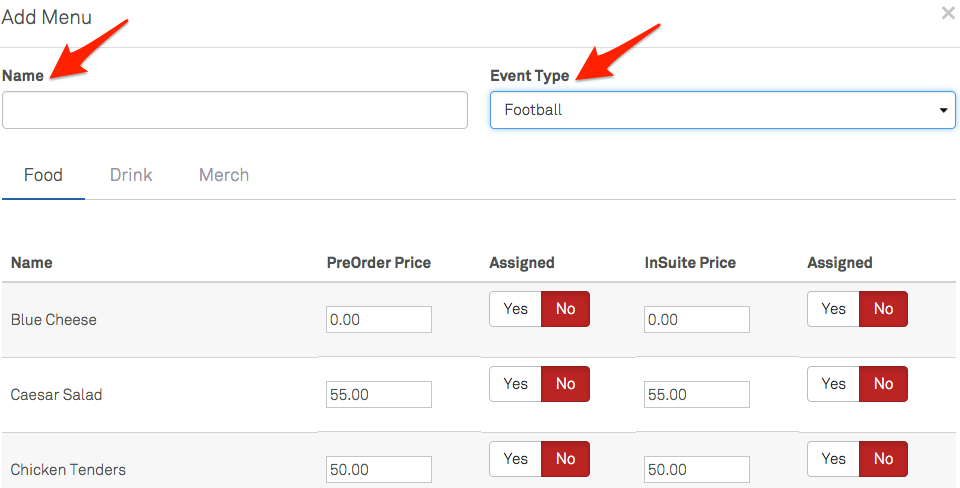960x488 pixels.
Task: Set Caesar Salad InSuite Assigned to Yes
Action: coord(833,384)
